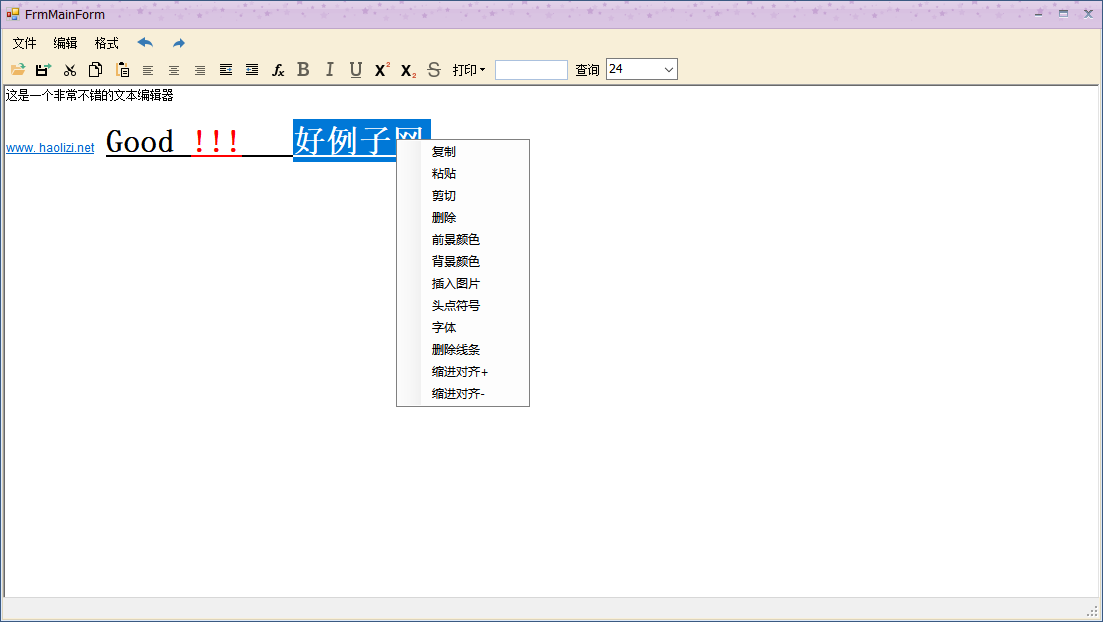Click the red !!! text
Viewport: 1103px width, 622px height.
click(x=217, y=141)
